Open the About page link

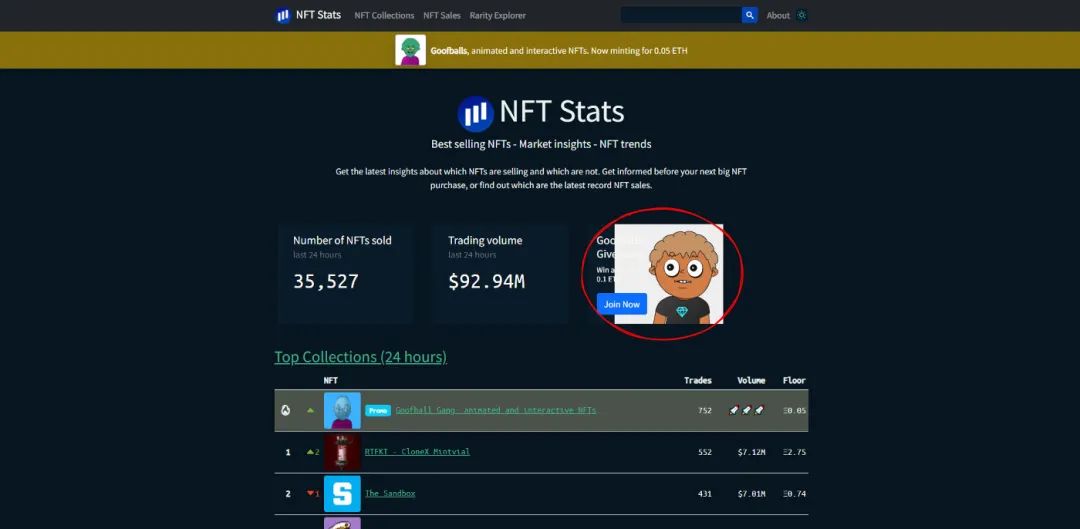[x=778, y=15]
